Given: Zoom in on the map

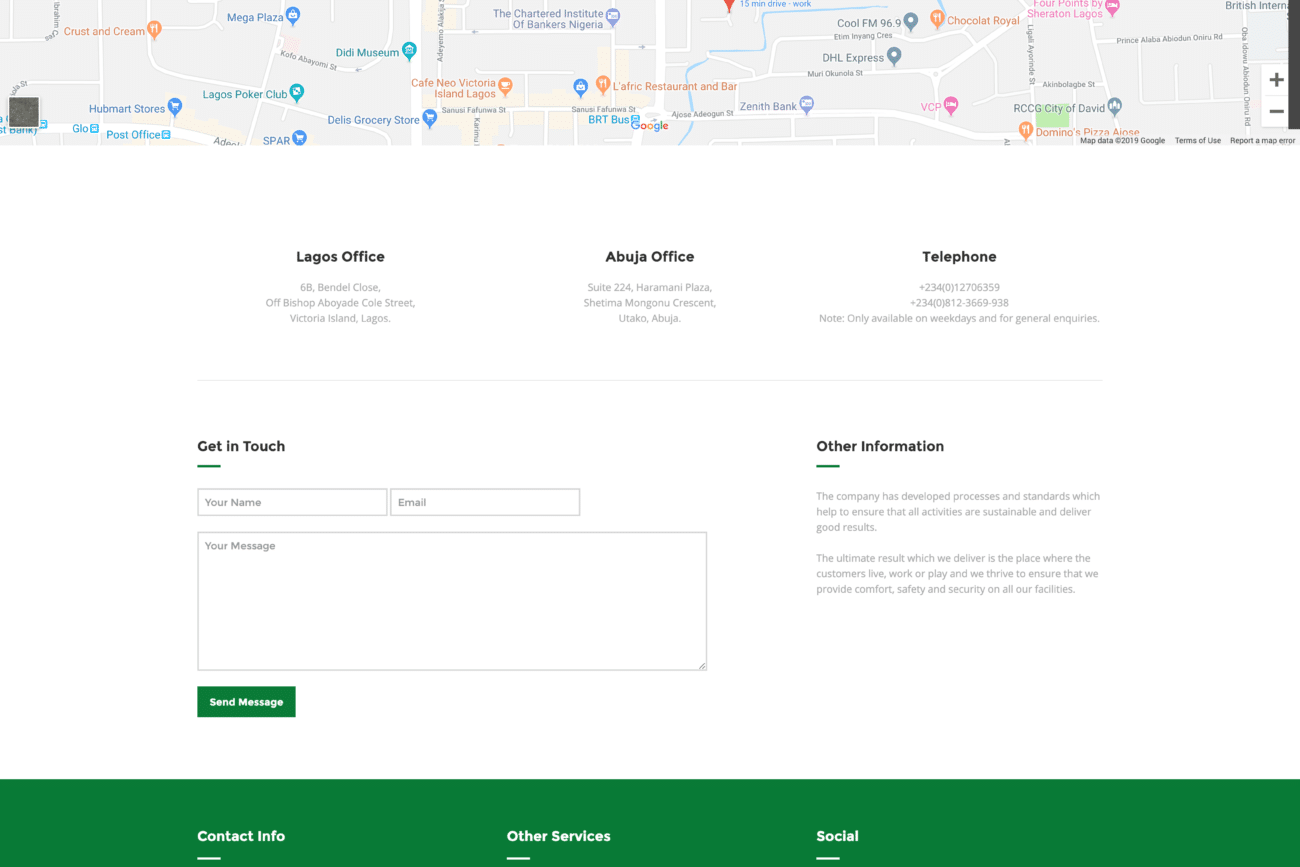Looking at the screenshot, I should tap(1276, 80).
